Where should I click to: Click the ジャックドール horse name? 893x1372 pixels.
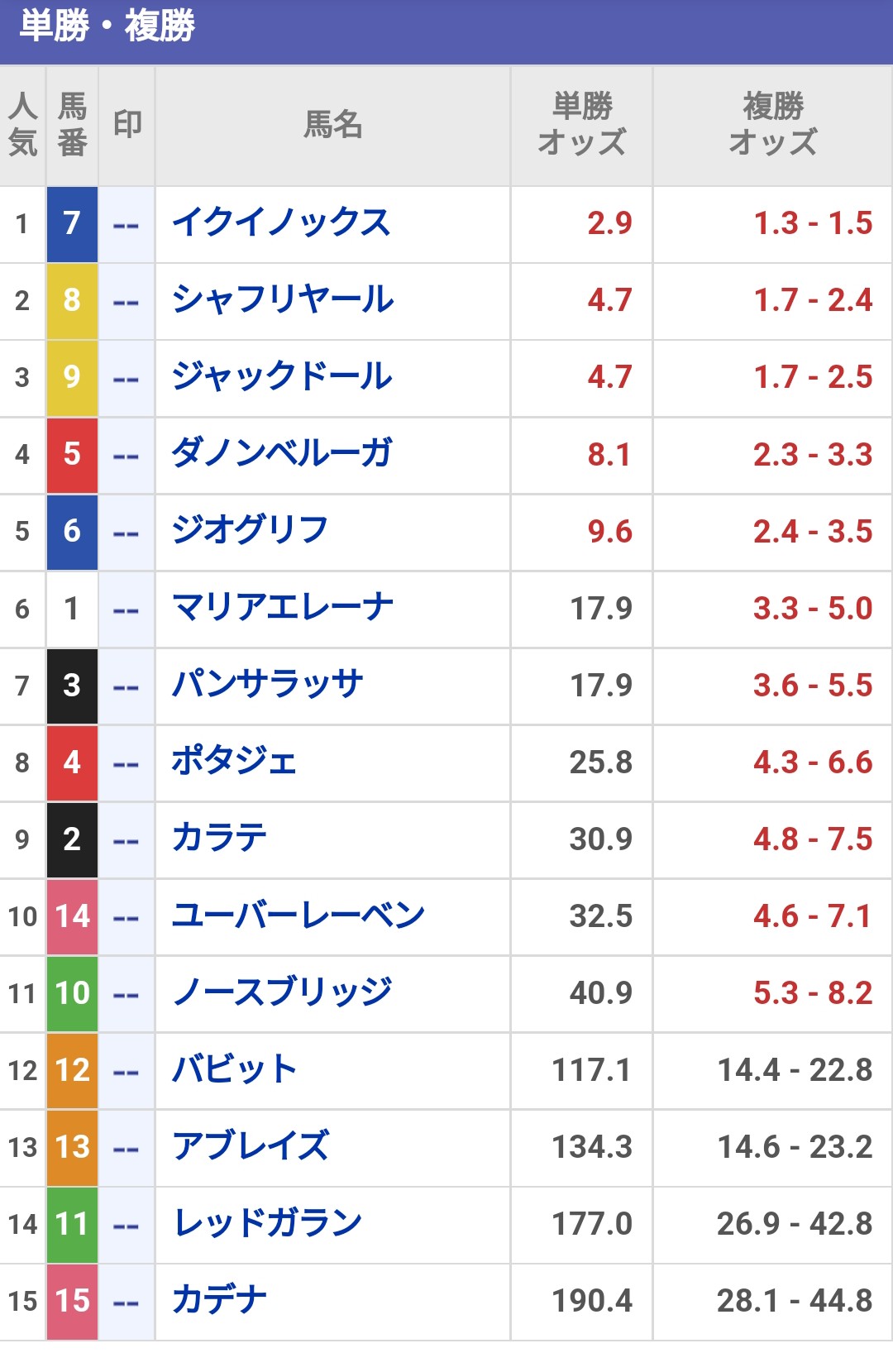point(282,377)
